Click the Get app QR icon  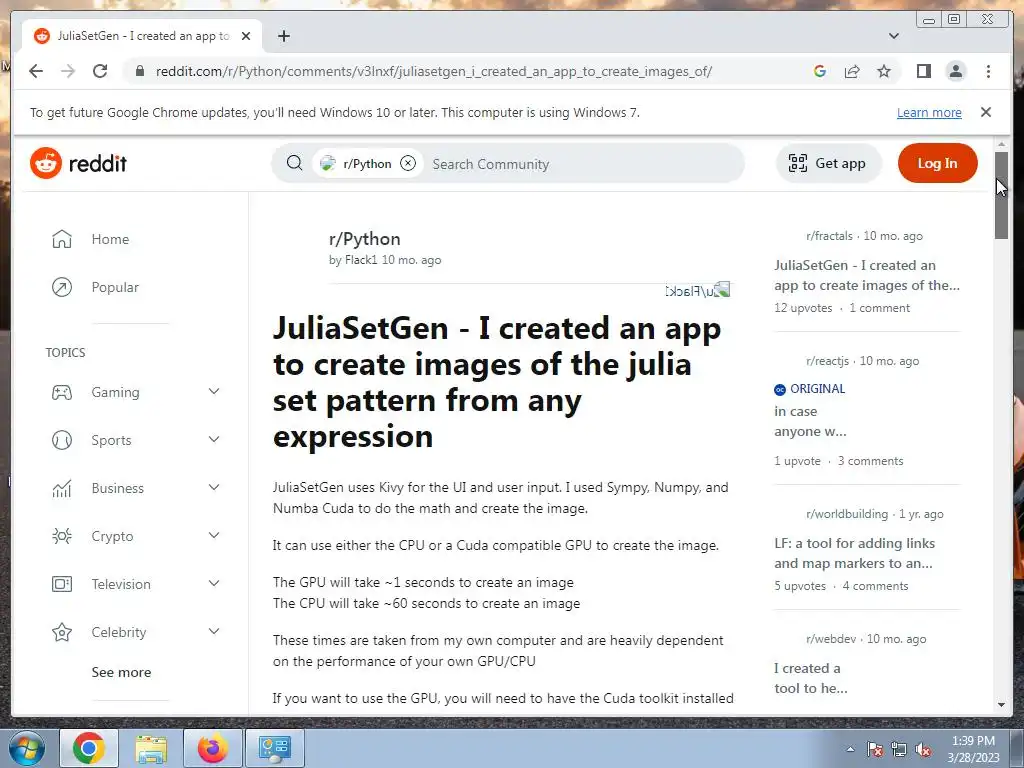click(797, 163)
